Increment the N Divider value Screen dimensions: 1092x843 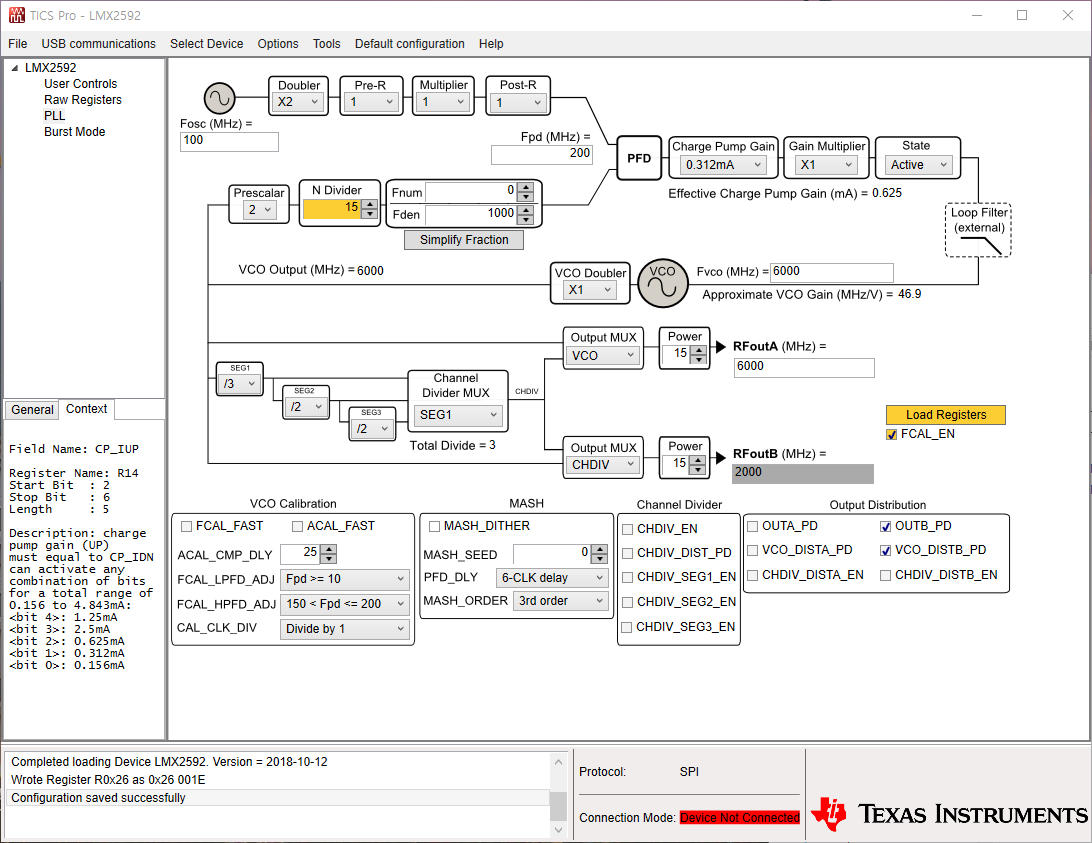point(370,204)
